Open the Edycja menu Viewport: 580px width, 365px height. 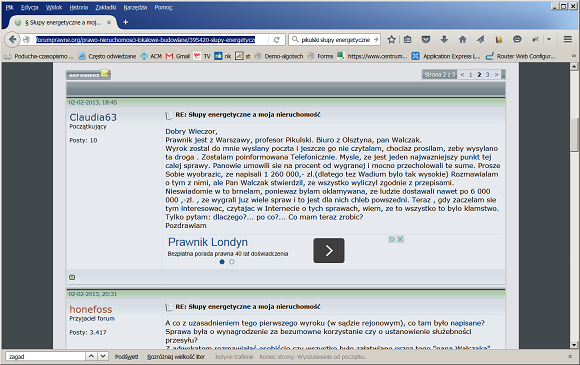[30, 7]
